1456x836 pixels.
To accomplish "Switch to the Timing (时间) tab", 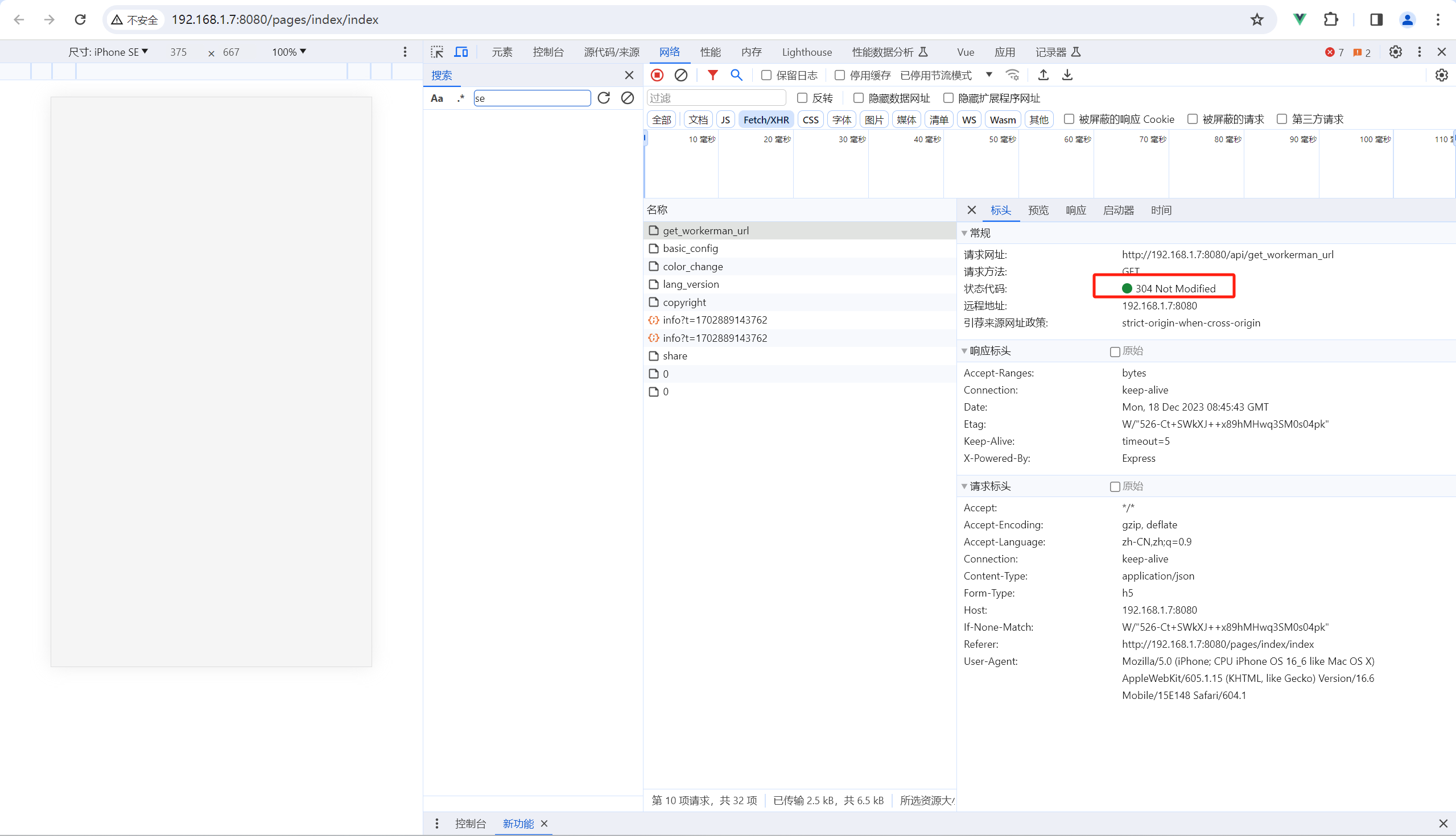I will coord(1161,210).
